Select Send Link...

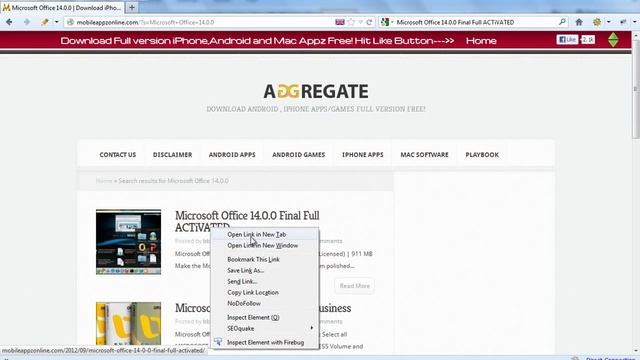(264, 281)
